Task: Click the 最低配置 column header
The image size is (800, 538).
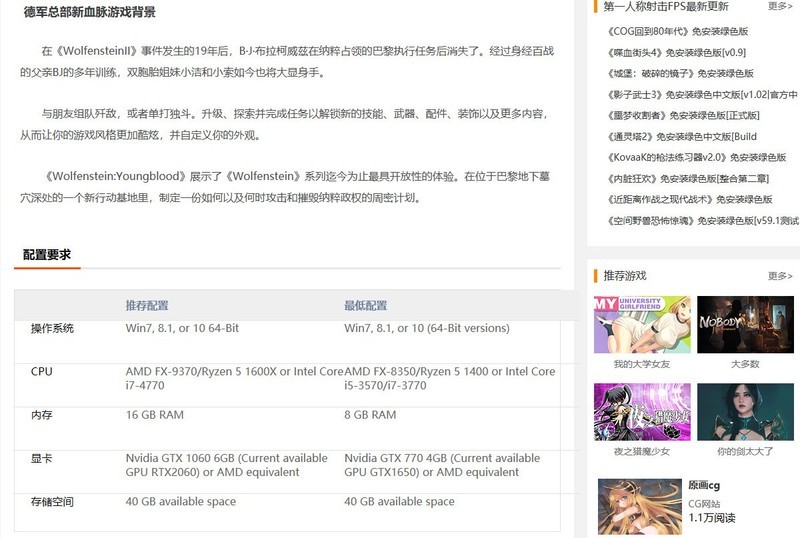Action: pyautogui.click(x=365, y=306)
